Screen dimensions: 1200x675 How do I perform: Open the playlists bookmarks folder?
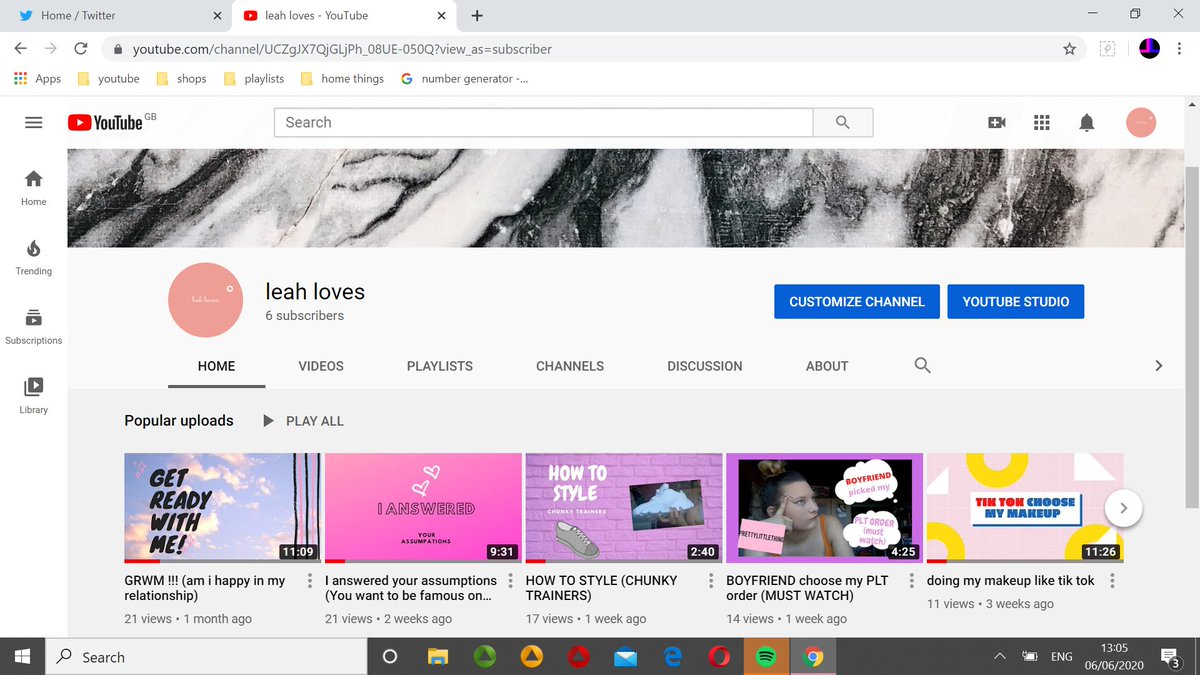point(253,78)
